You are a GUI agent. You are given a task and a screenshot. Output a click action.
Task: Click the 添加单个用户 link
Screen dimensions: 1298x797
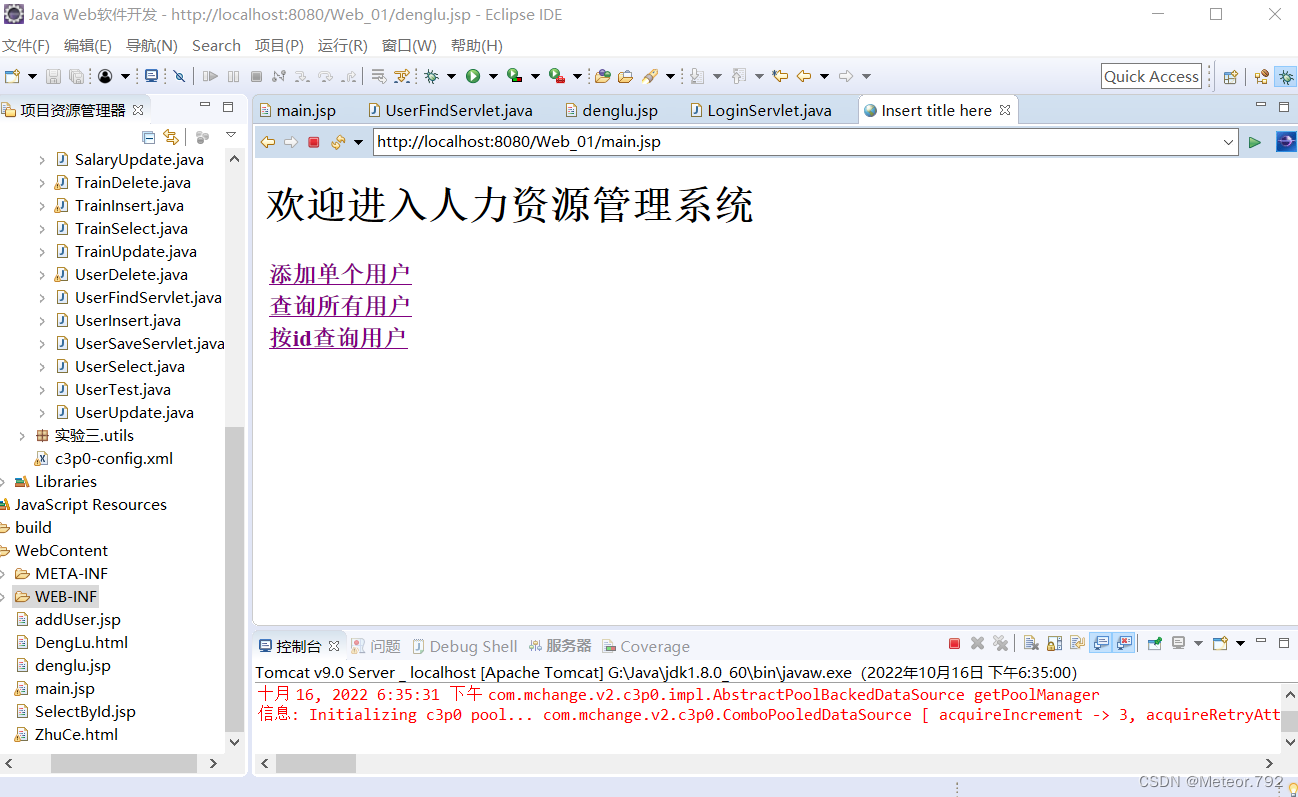(340, 273)
